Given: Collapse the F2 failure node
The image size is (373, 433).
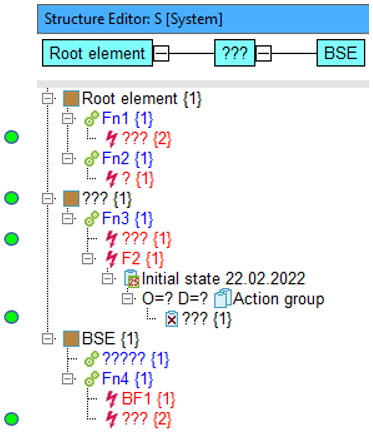Looking at the screenshot, I should 88,259.
